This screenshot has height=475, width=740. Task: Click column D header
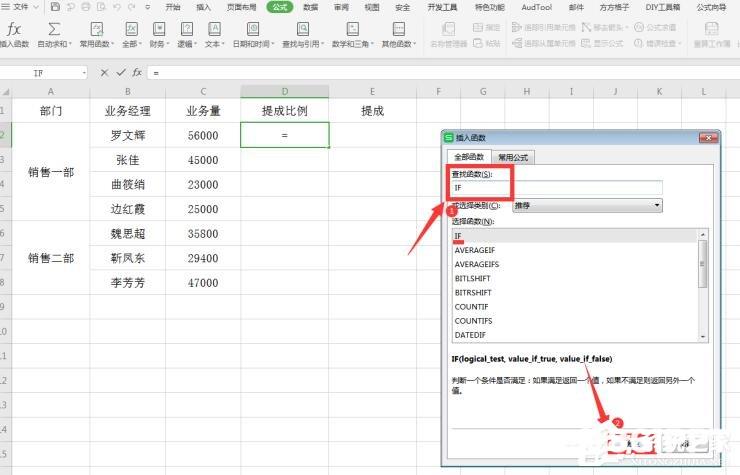tap(285, 92)
